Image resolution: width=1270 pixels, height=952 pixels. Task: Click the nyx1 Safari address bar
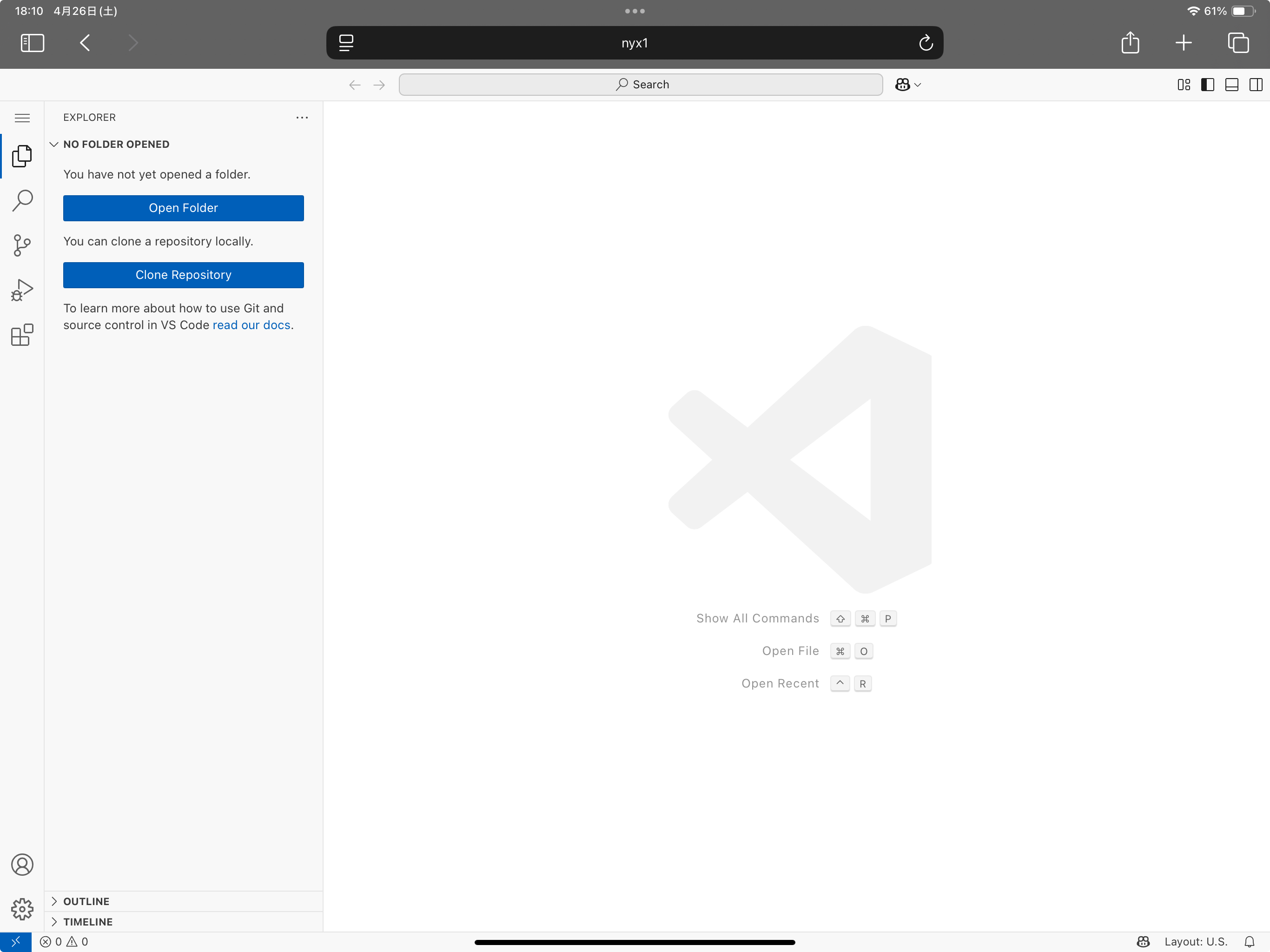coord(635,43)
